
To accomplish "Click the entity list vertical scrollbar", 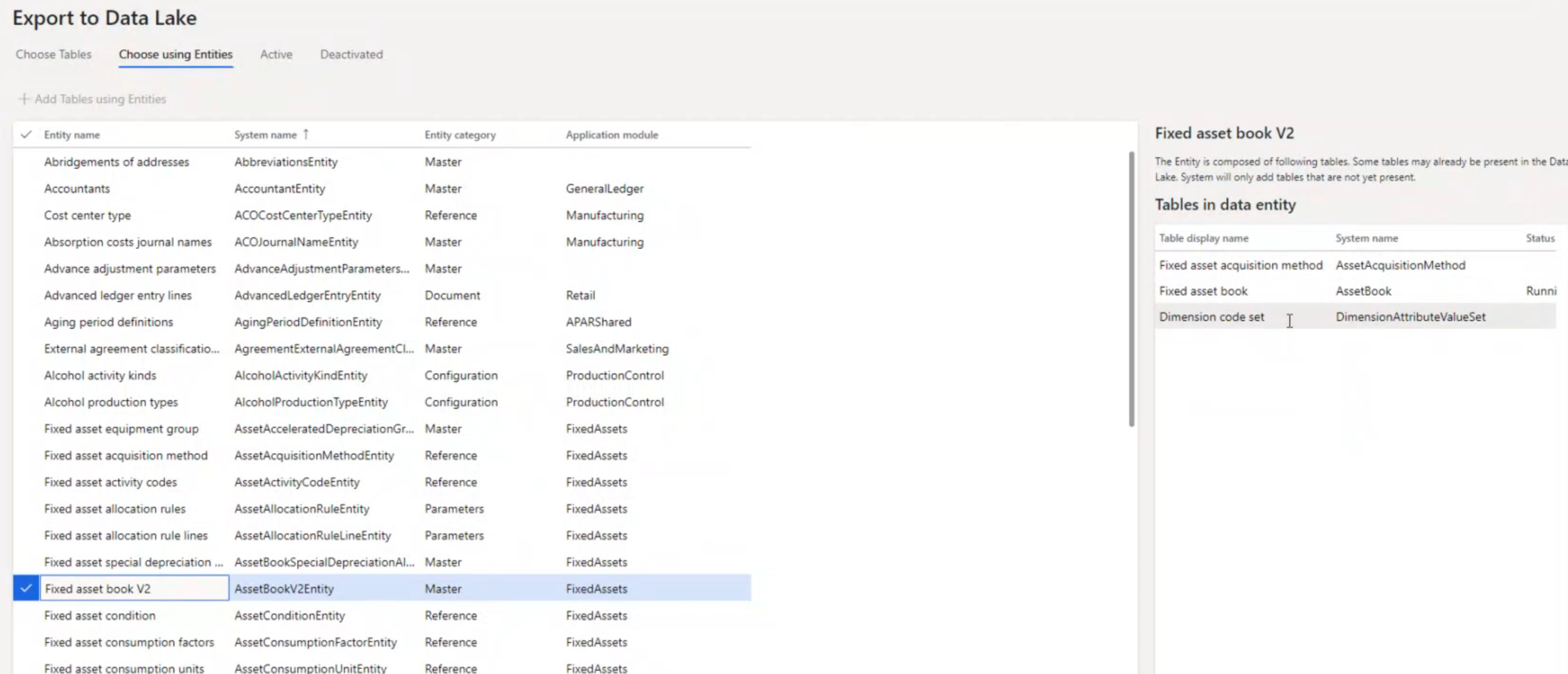I will (x=1131, y=288).
